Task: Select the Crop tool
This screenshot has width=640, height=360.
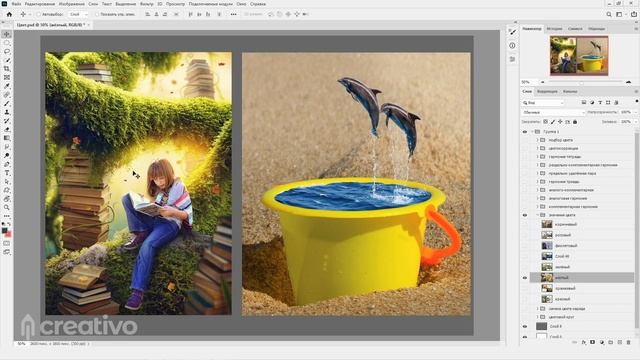Action: click(7, 69)
